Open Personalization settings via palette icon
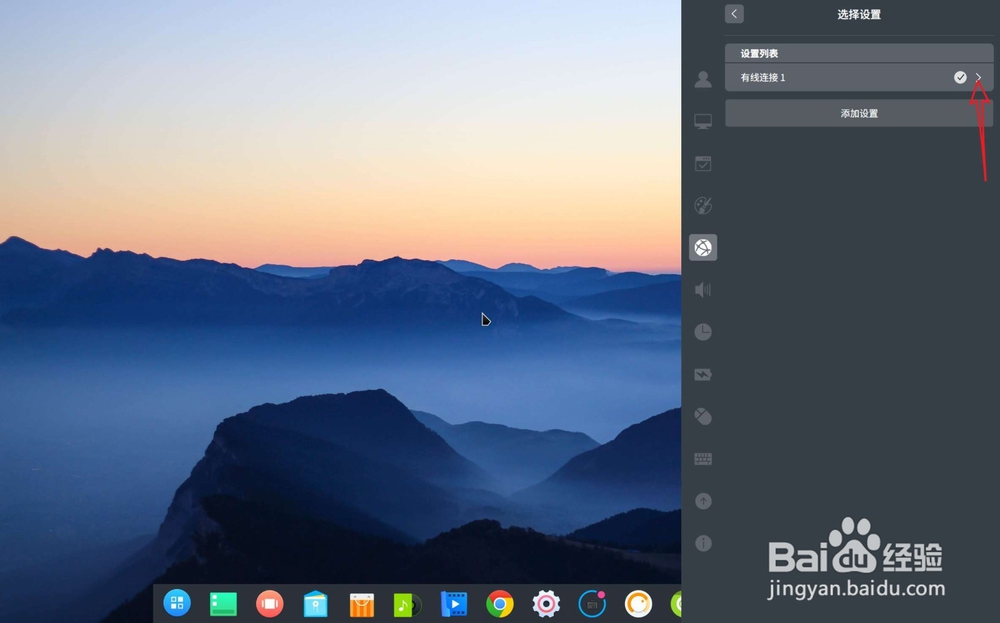The width and height of the screenshot is (1000, 623). pyautogui.click(x=703, y=205)
